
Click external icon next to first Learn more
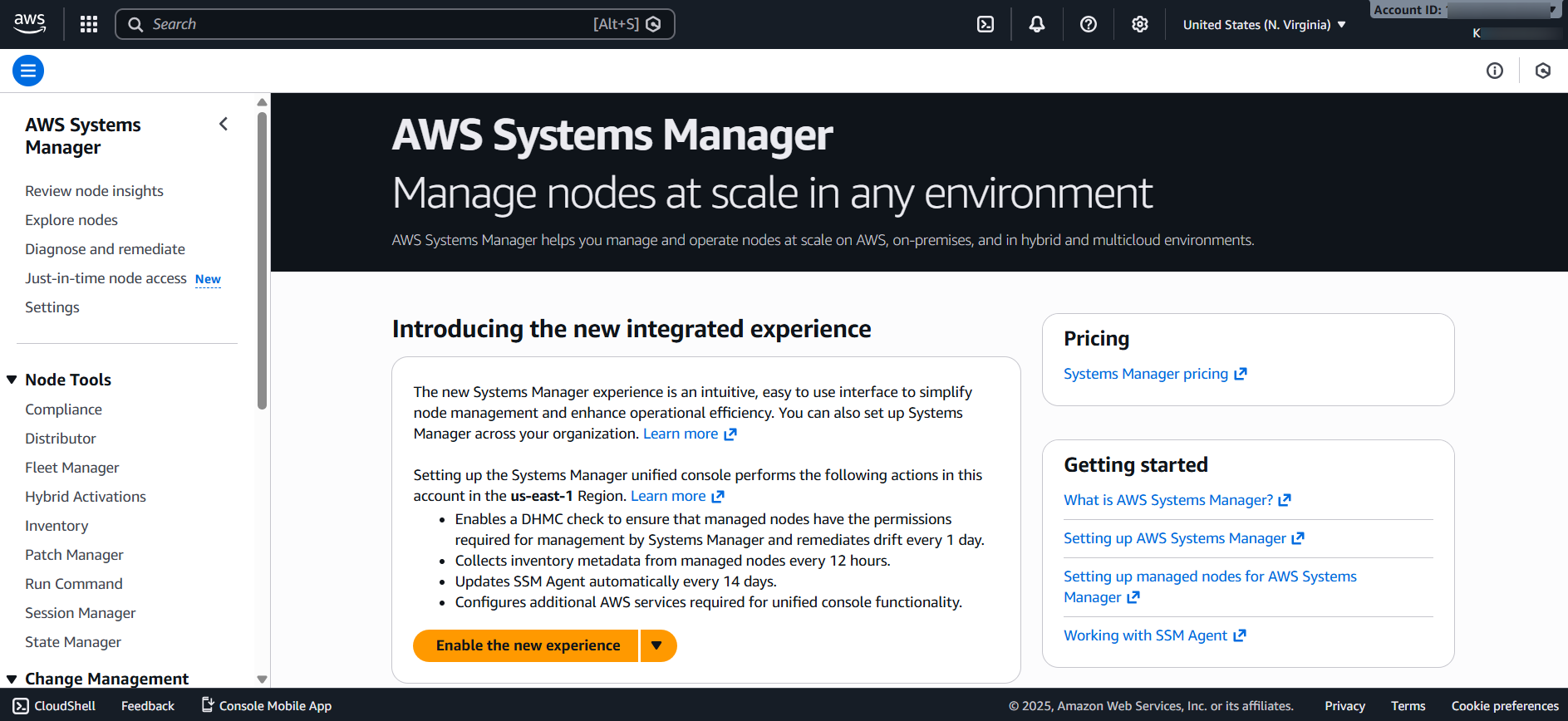pos(730,434)
